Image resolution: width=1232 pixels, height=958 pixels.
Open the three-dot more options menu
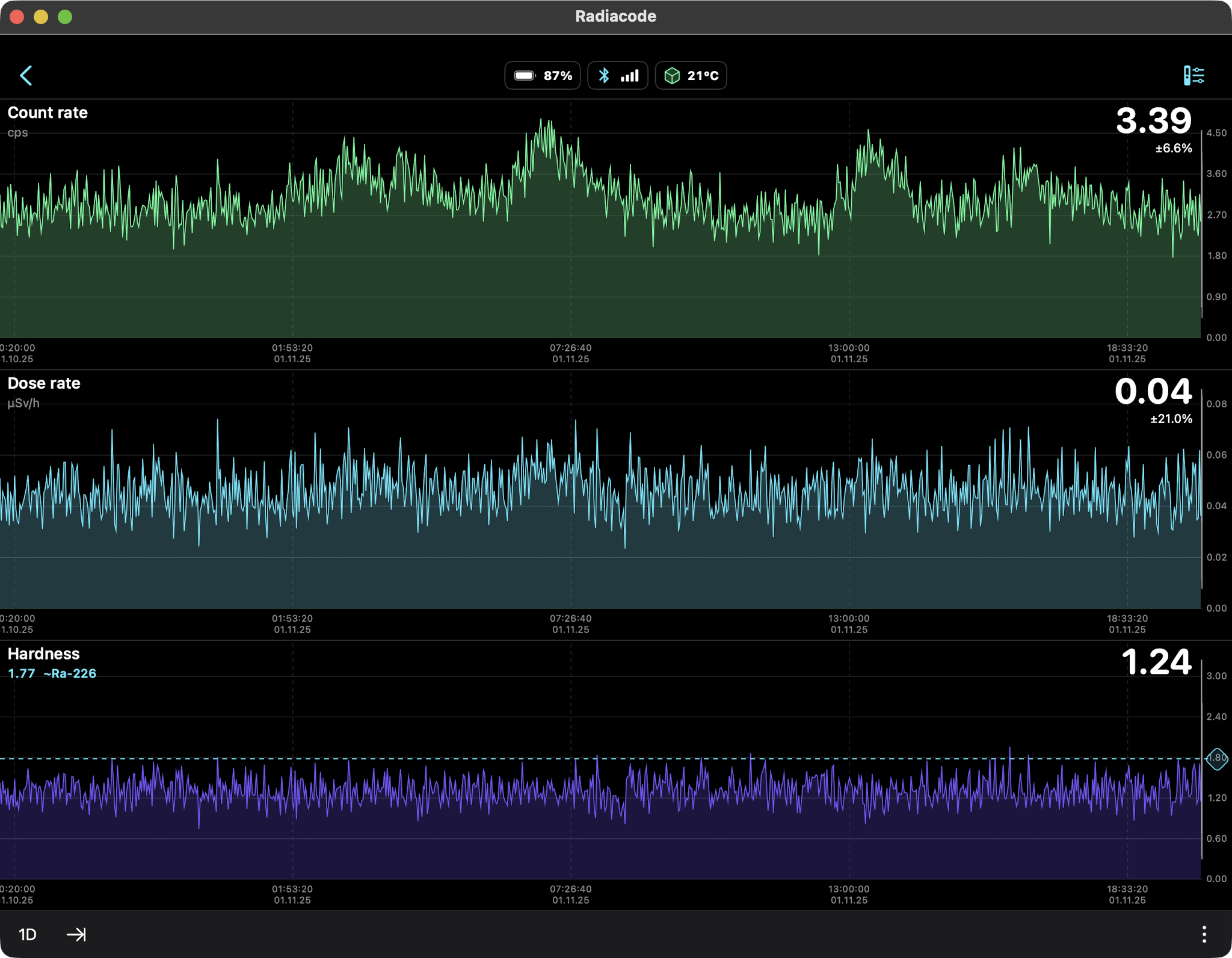coord(1204,935)
